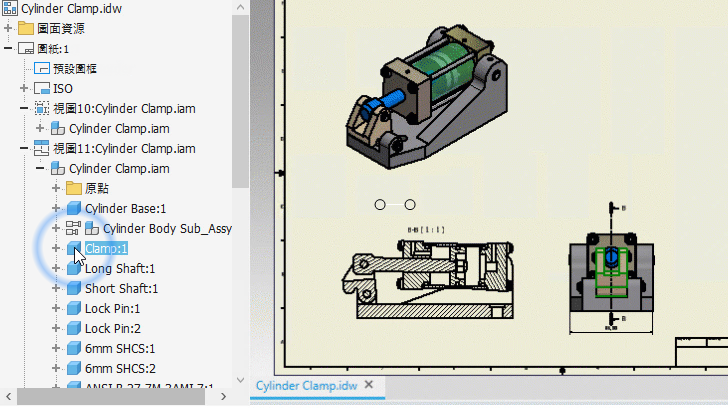Click the 圖面資源 folder icon

[x=26, y=28]
